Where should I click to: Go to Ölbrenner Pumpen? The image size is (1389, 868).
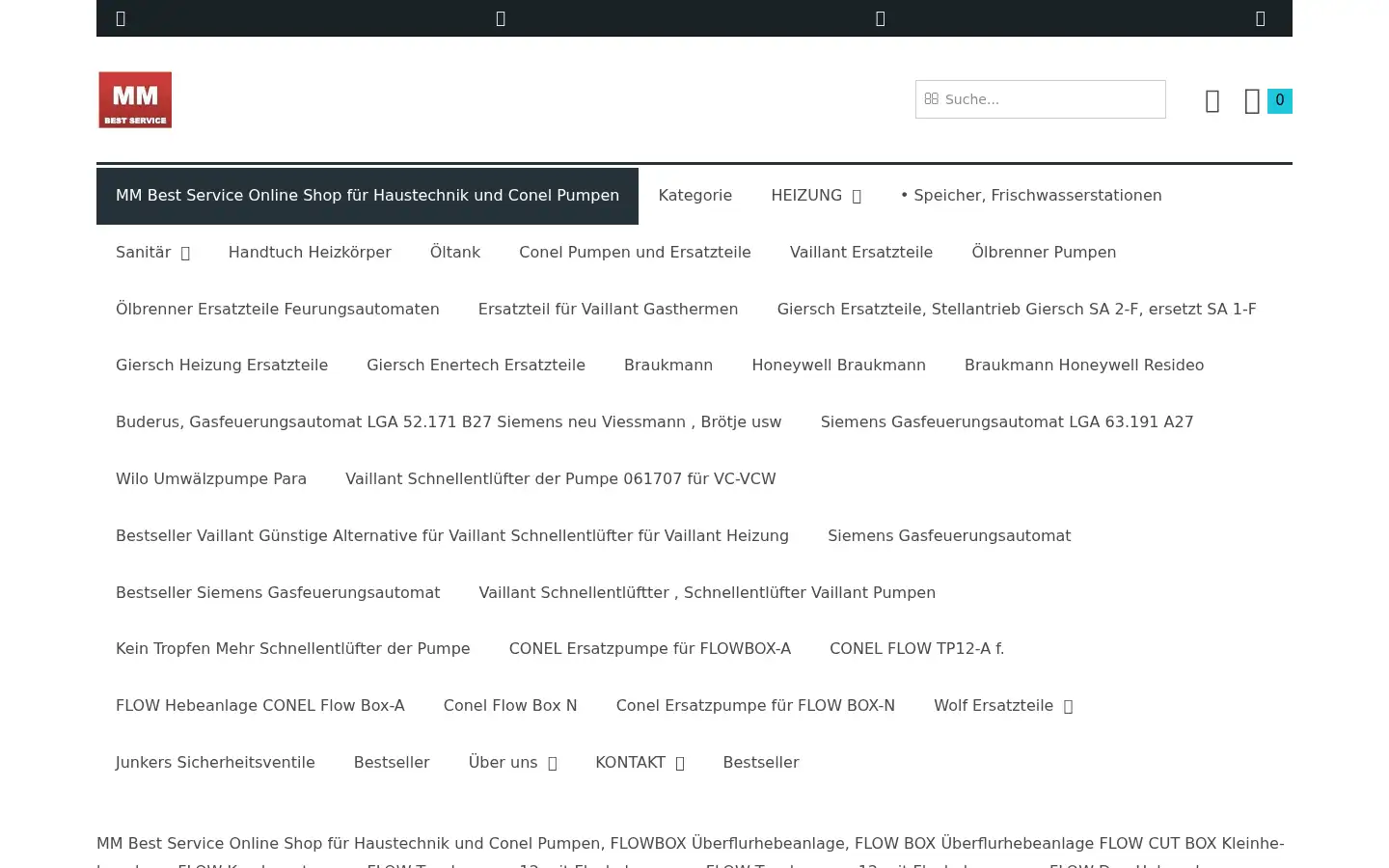(x=1044, y=253)
